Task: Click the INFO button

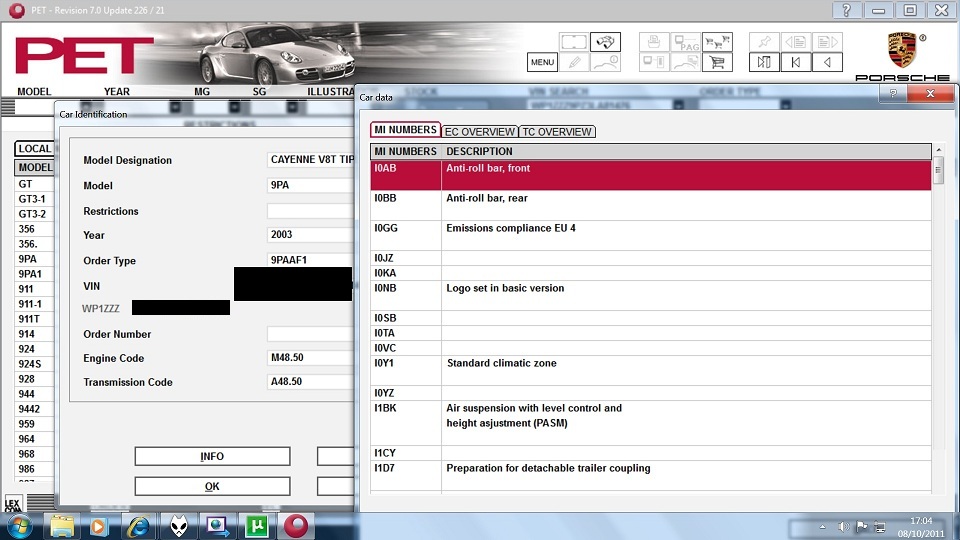Action: click(x=212, y=456)
